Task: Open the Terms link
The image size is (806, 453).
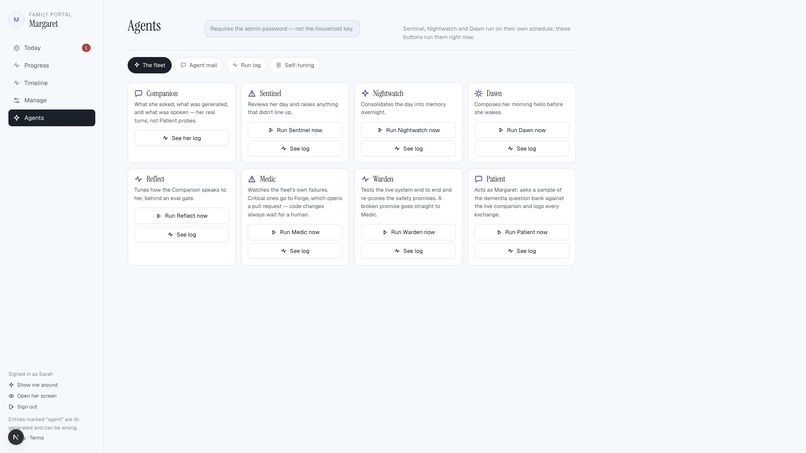Action: tap(36, 438)
